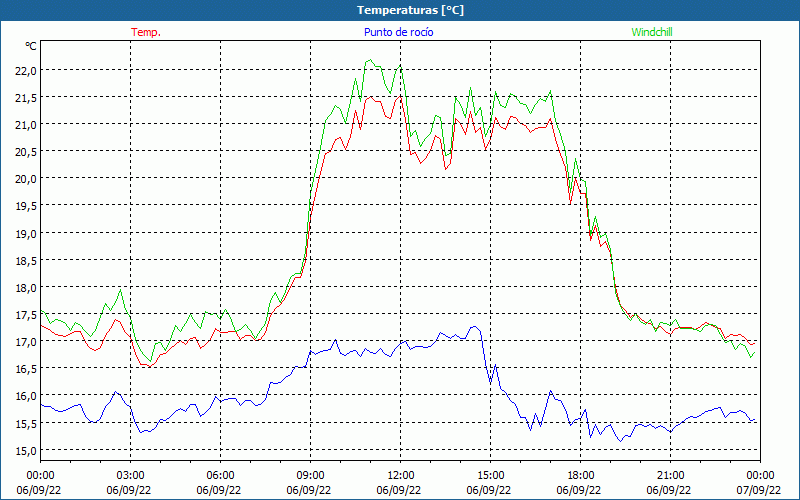Click the 'Temperaturas [°C]' chart title
Viewport: 800px width, 500px height.
click(x=410, y=10)
